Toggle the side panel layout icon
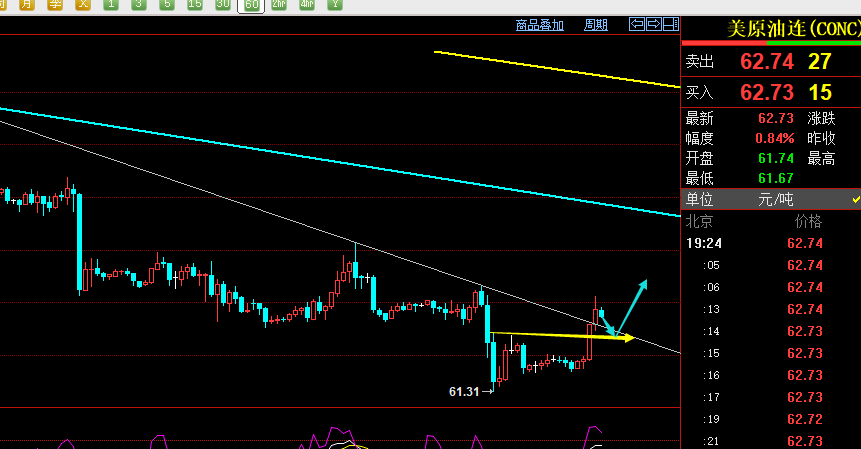 (671, 24)
